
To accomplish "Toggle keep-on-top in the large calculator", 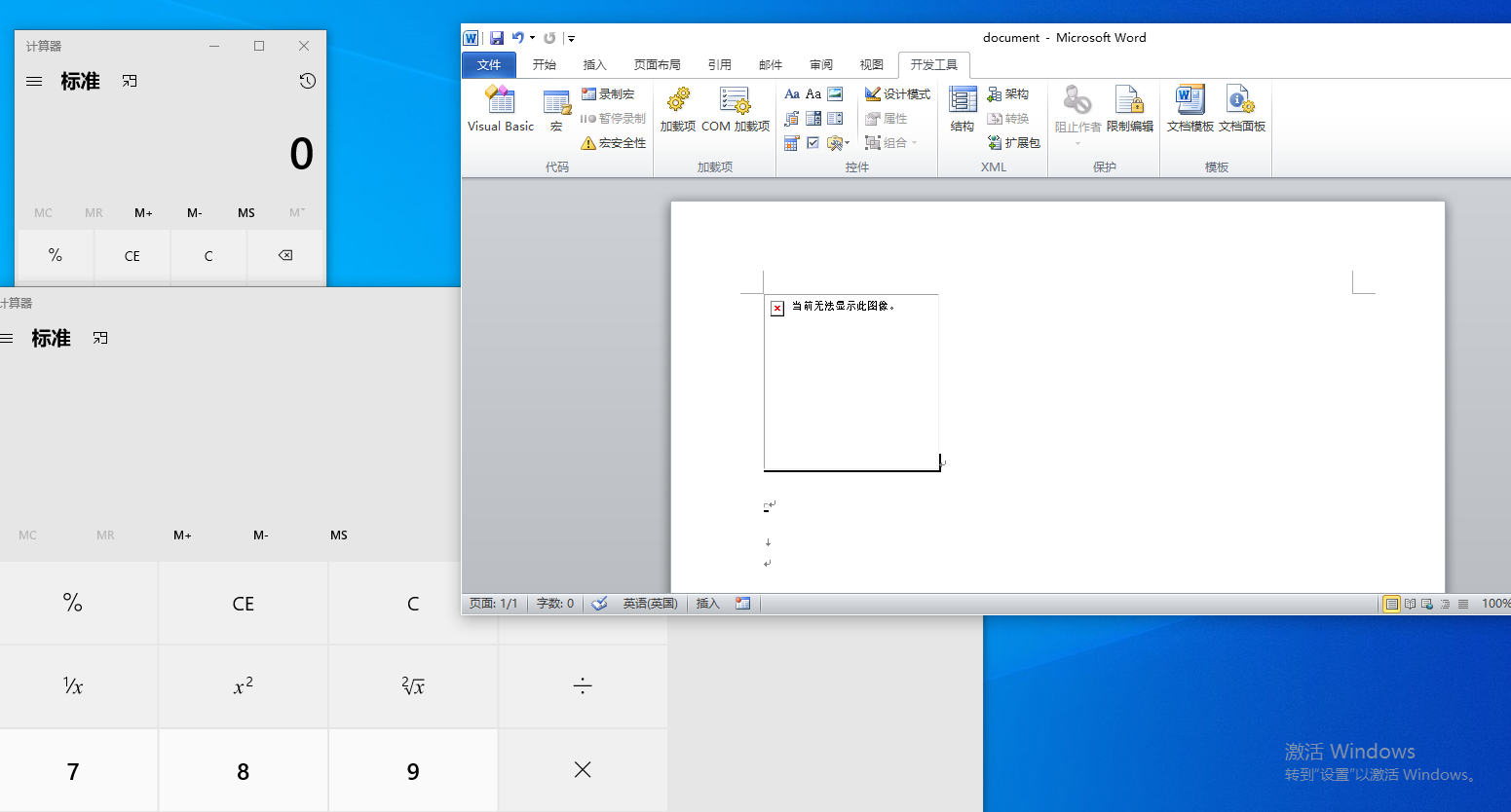I will pos(100,339).
